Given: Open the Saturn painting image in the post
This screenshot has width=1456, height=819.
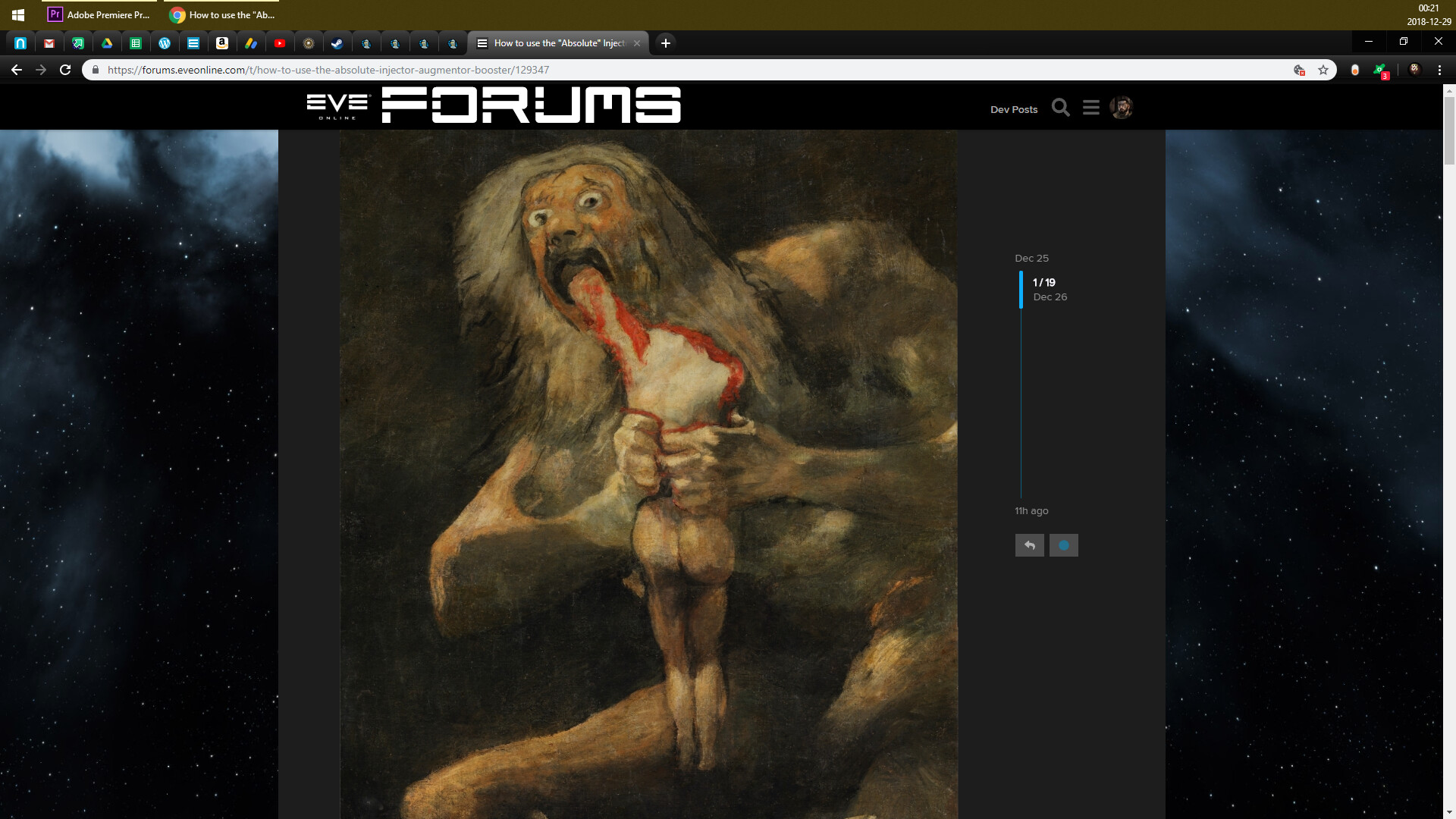Looking at the screenshot, I should [x=648, y=474].
